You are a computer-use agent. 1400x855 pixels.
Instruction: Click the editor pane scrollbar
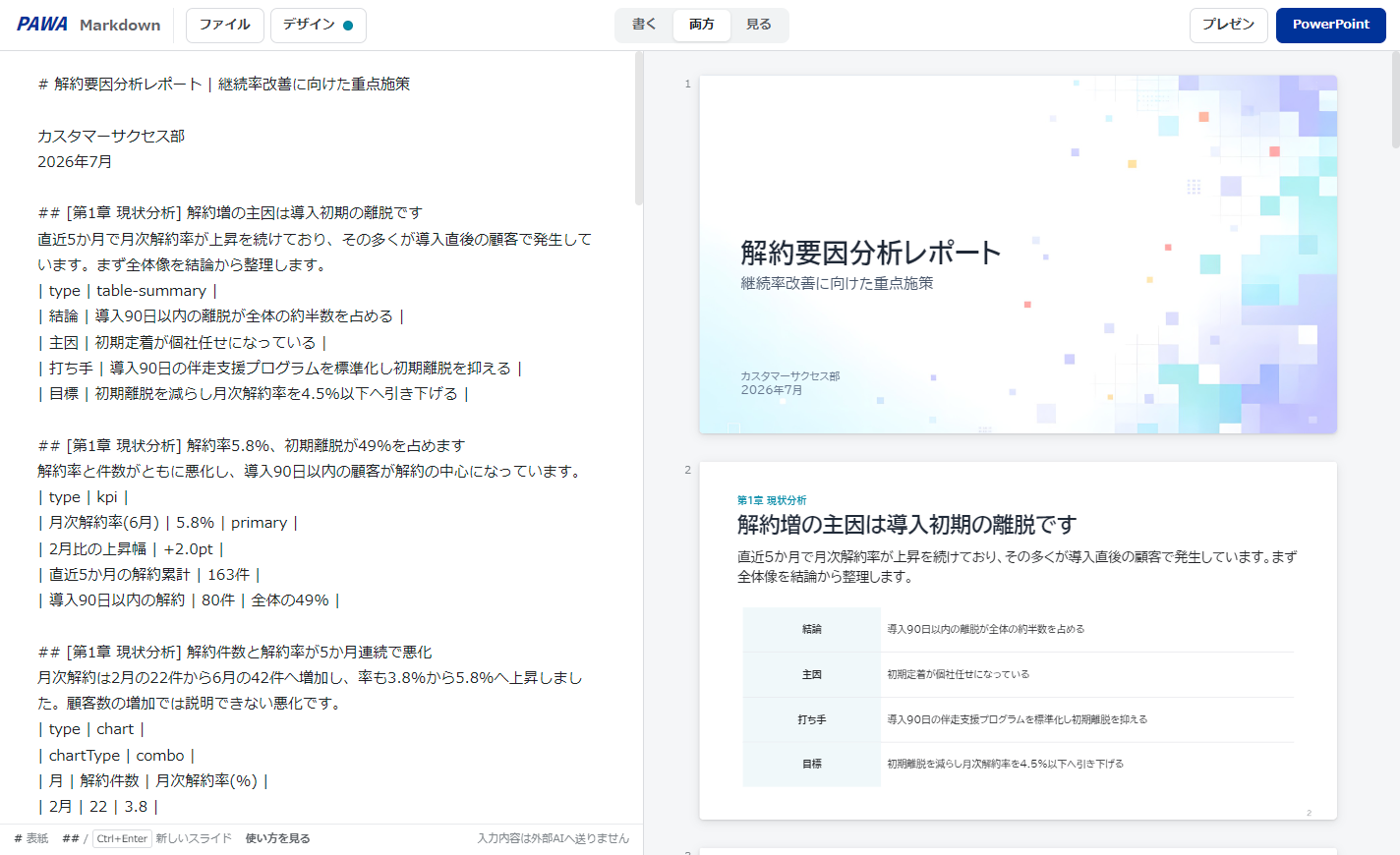(x=639, y=128)
